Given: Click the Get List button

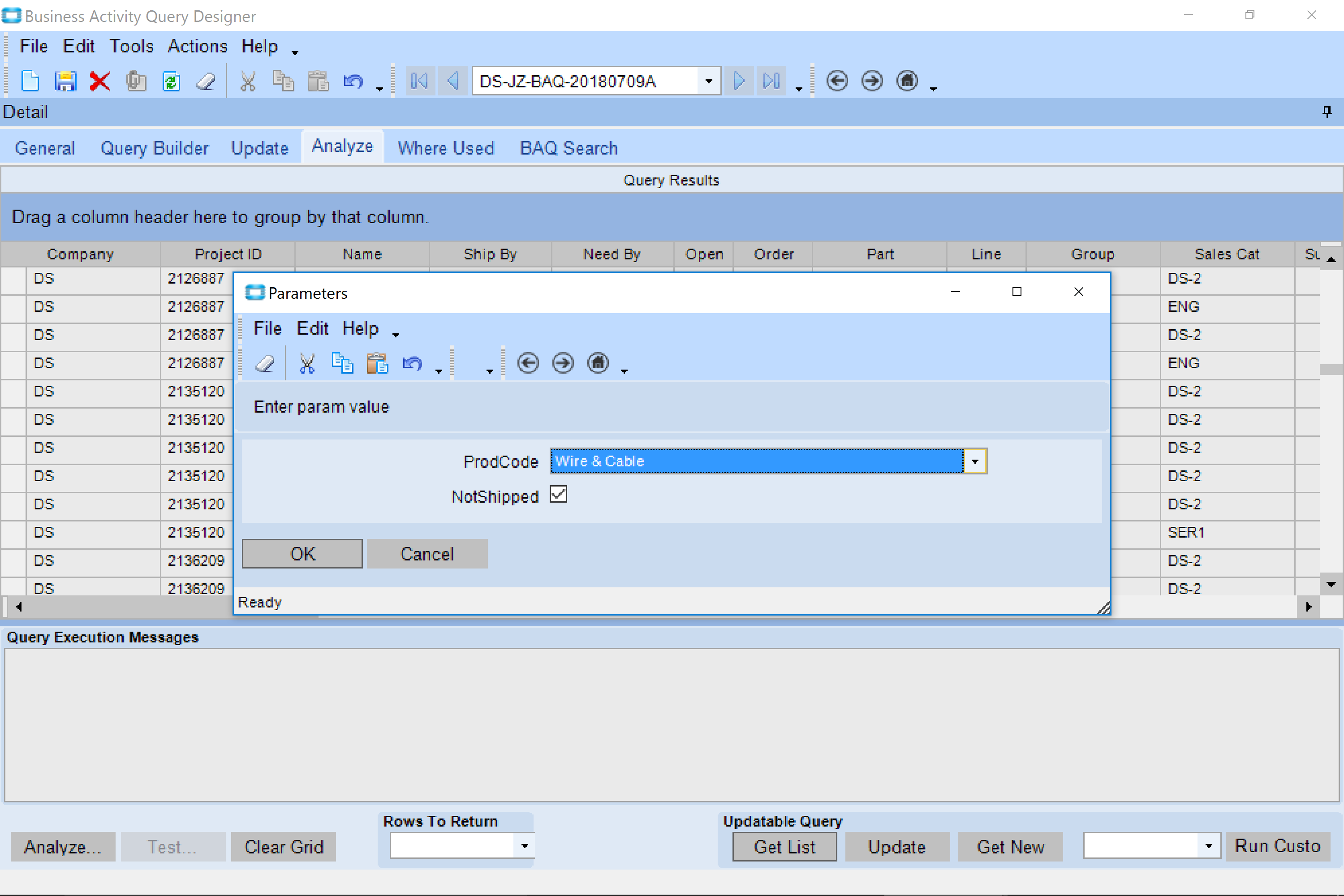Looking at the screenshot, I should point(784,847).
